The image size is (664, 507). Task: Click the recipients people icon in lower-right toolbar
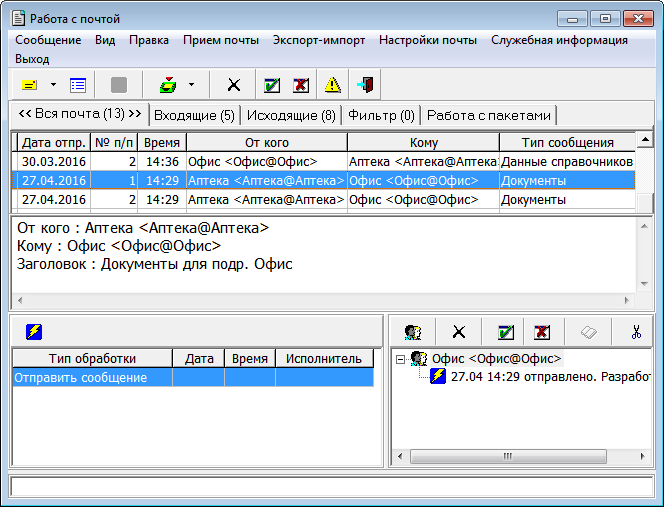click(x=412, y=332)
